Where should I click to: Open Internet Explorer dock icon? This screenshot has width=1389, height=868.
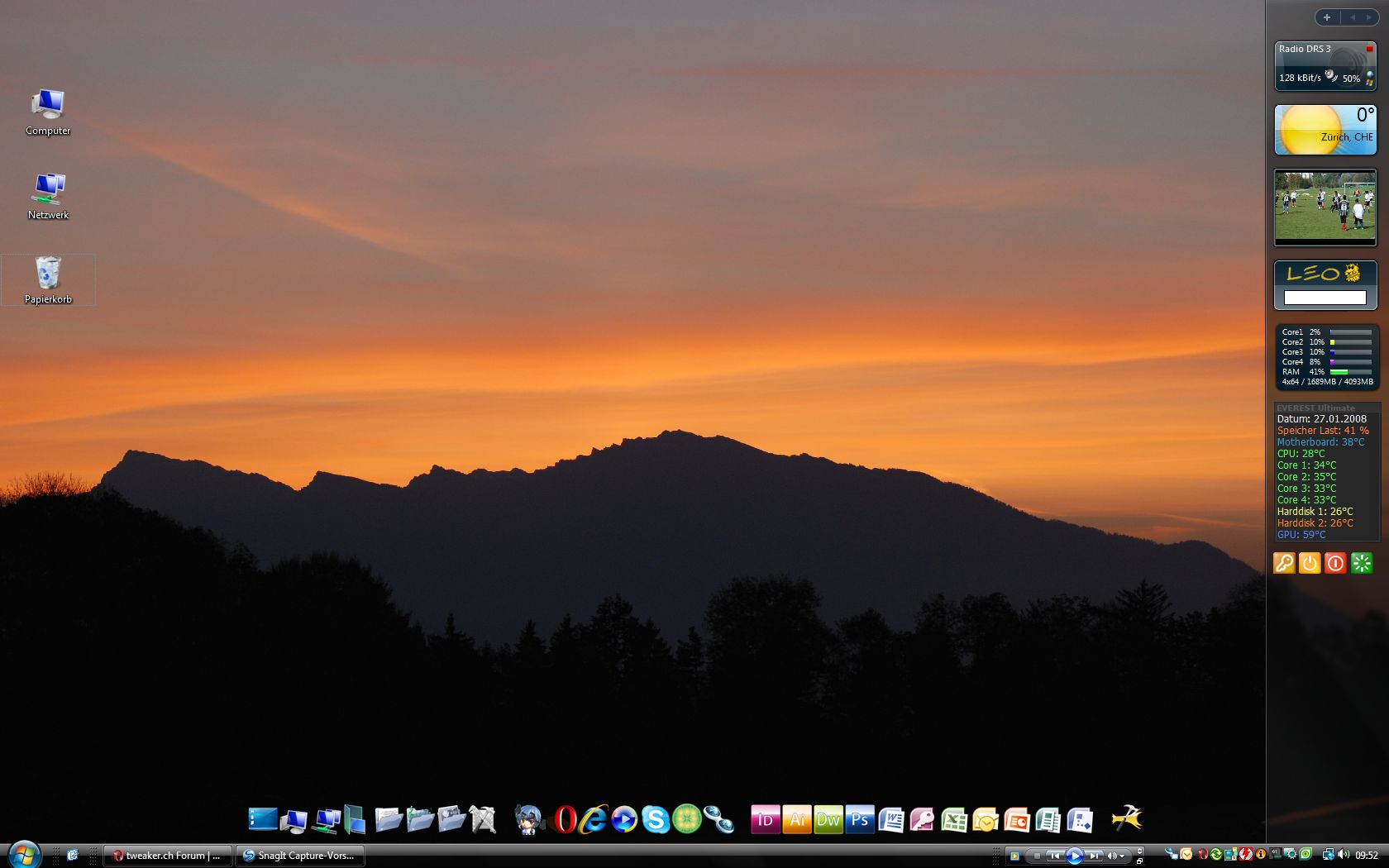coord(594,819)
